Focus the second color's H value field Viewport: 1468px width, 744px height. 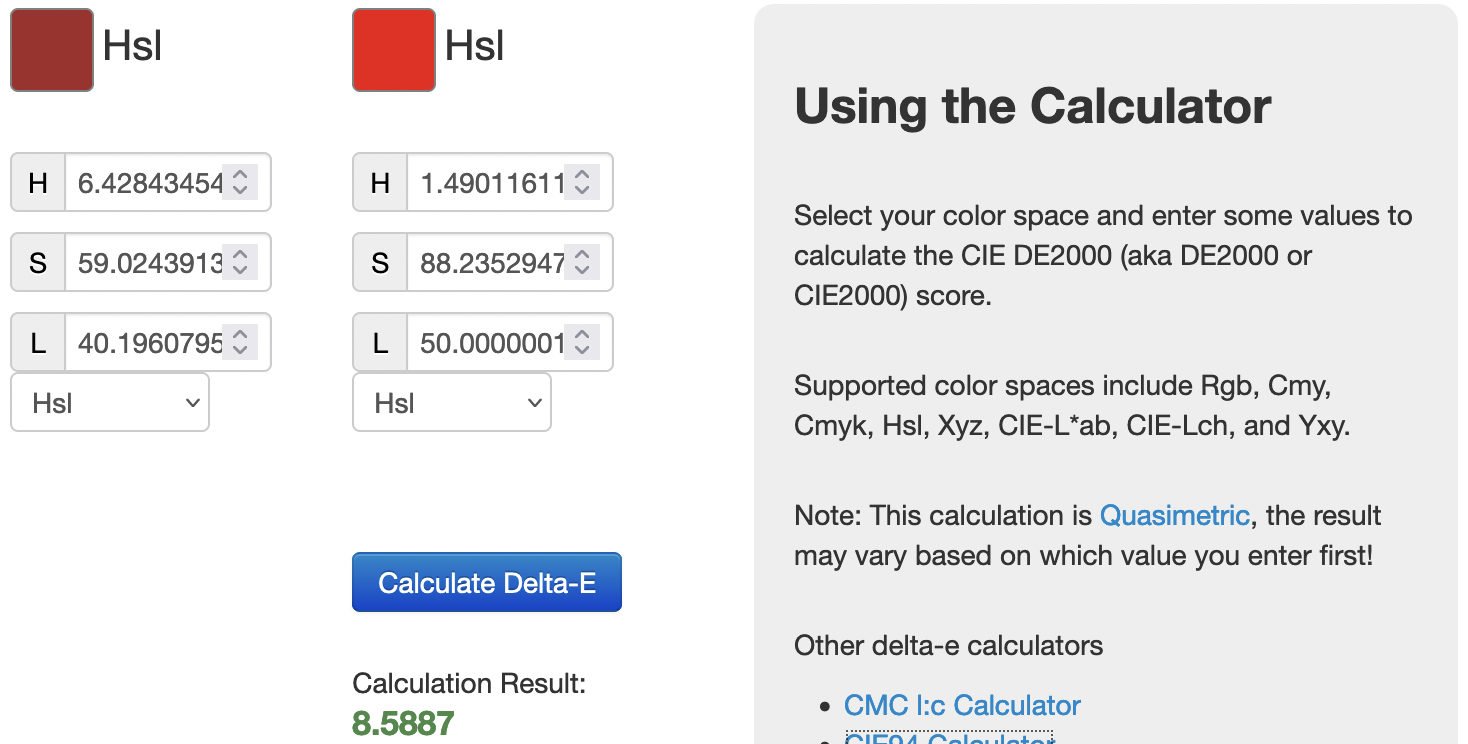point(490,183)
